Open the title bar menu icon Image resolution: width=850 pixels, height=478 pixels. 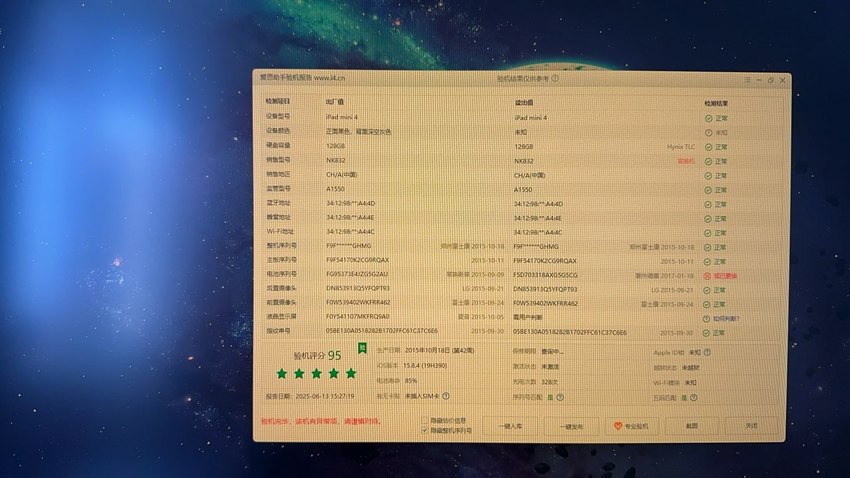[748, 80]
